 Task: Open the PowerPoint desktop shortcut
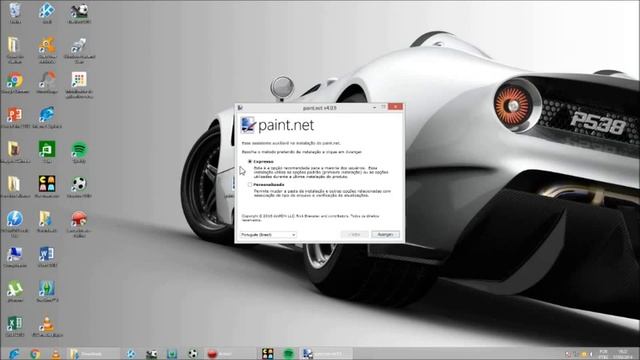[x=15, y=118]
